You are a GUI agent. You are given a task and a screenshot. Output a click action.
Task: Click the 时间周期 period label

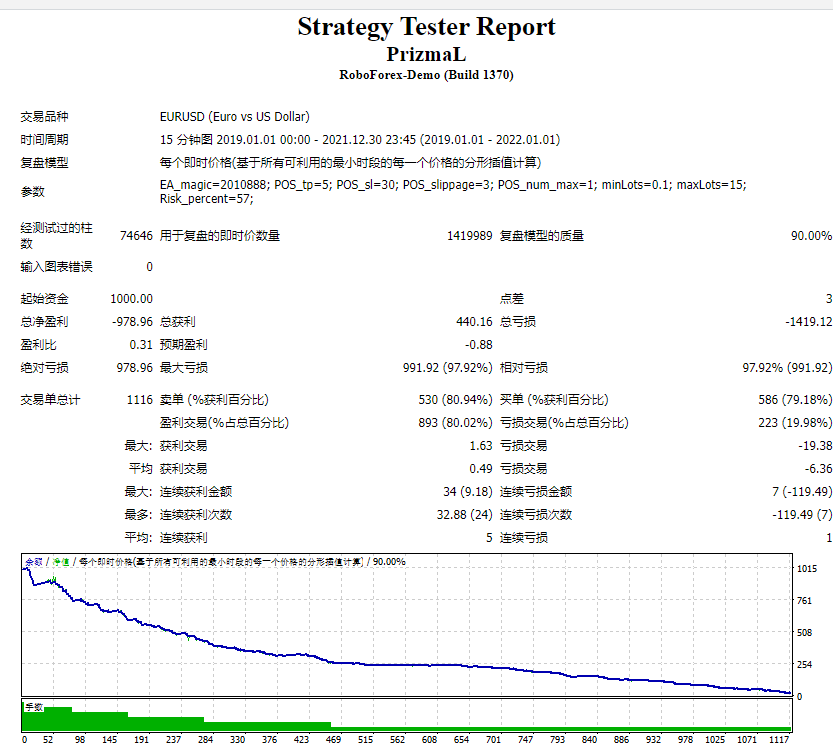[x=44, y=140]
